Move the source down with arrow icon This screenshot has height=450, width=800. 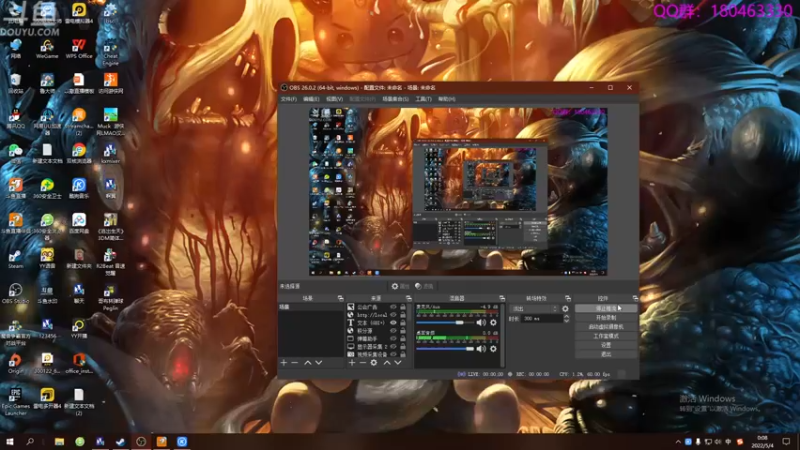[398, 362]
